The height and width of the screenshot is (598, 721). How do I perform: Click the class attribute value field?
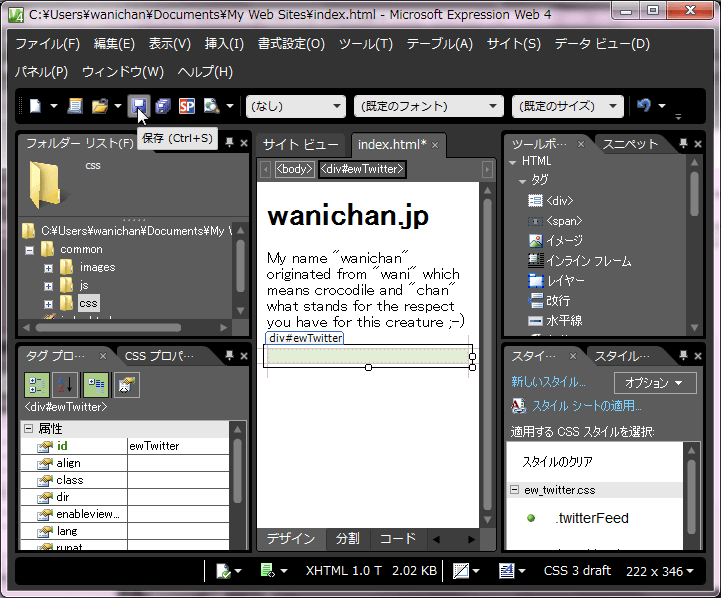(x=178, y=480)
